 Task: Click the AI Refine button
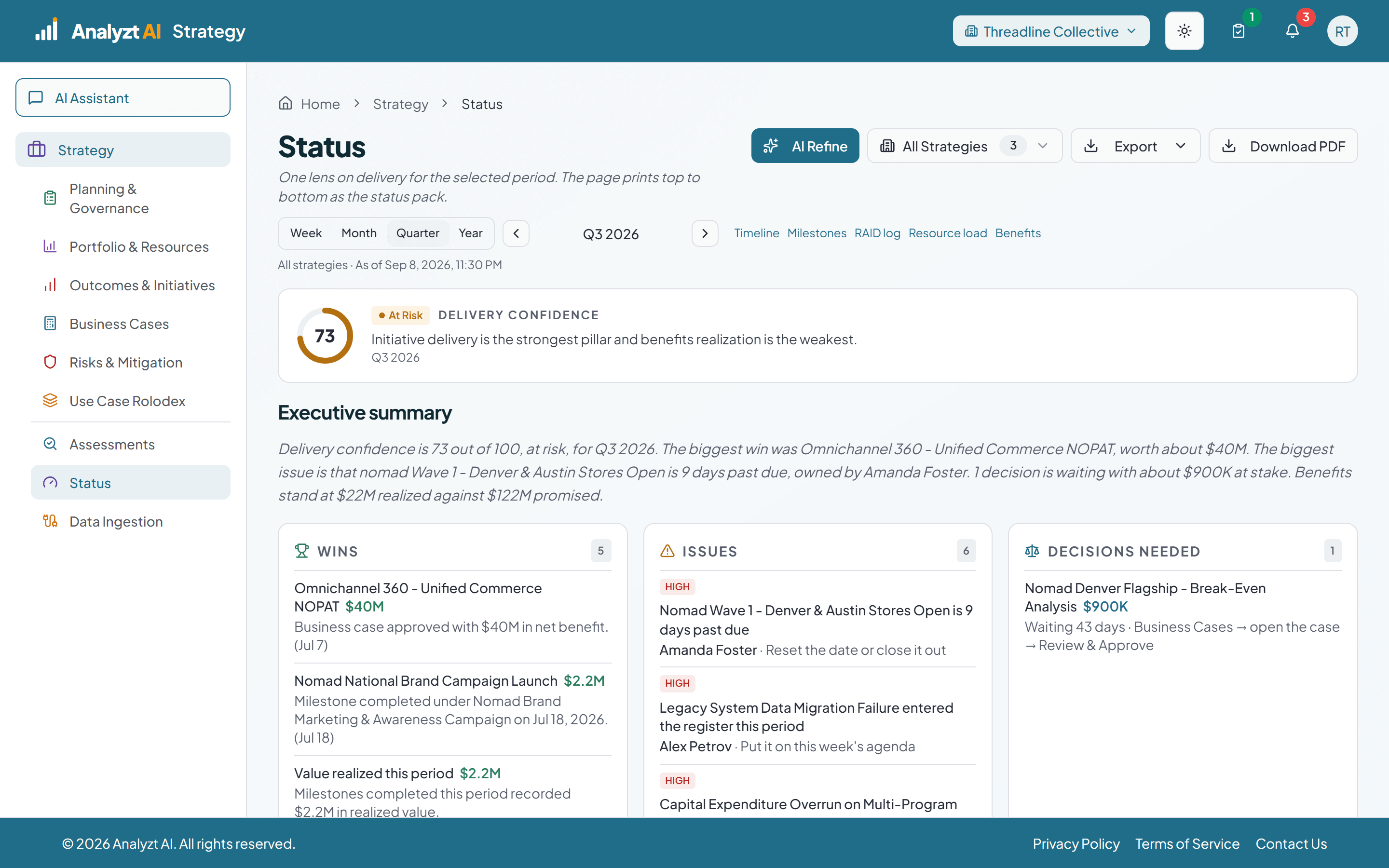click(x=804, y=146)
